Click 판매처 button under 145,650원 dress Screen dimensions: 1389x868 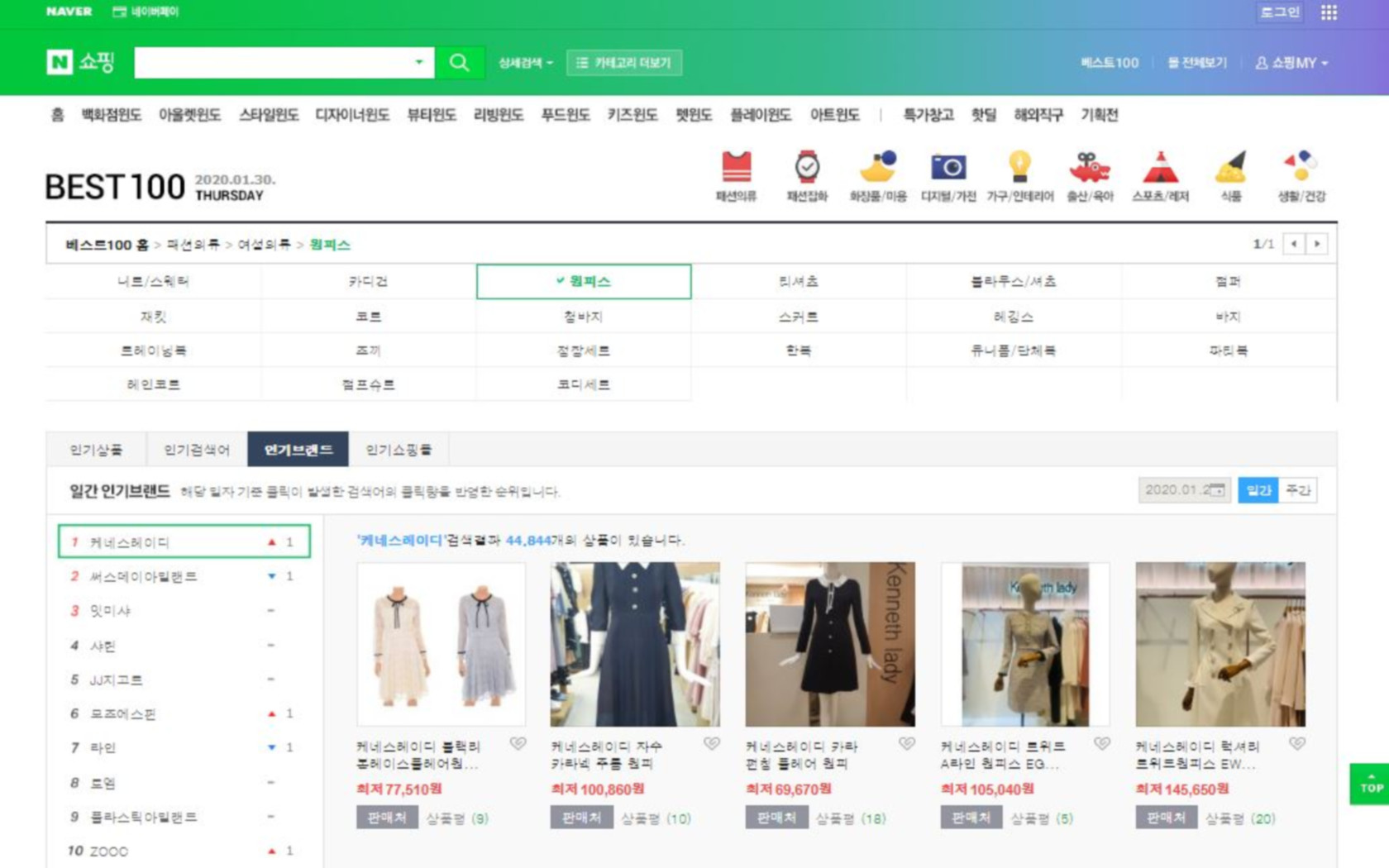(x=1166, y=818)
